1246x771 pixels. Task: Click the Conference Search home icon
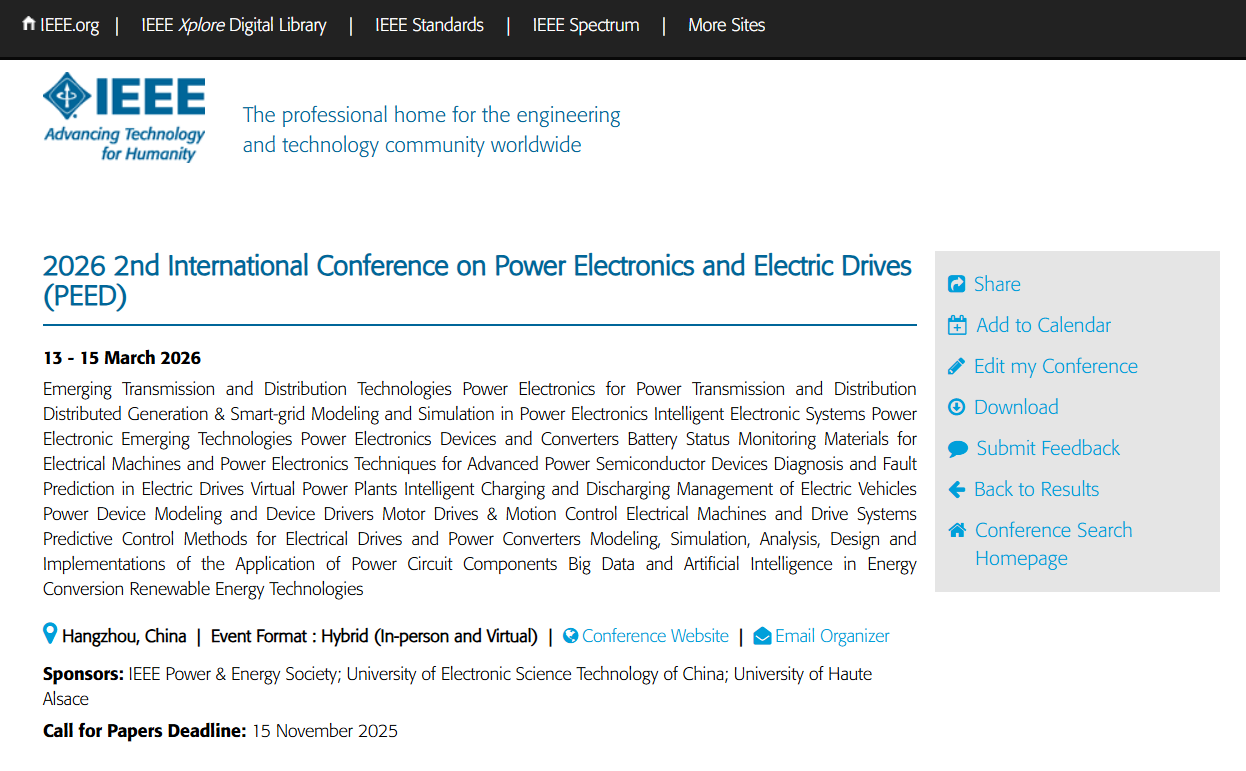click(x=957, y=531)
